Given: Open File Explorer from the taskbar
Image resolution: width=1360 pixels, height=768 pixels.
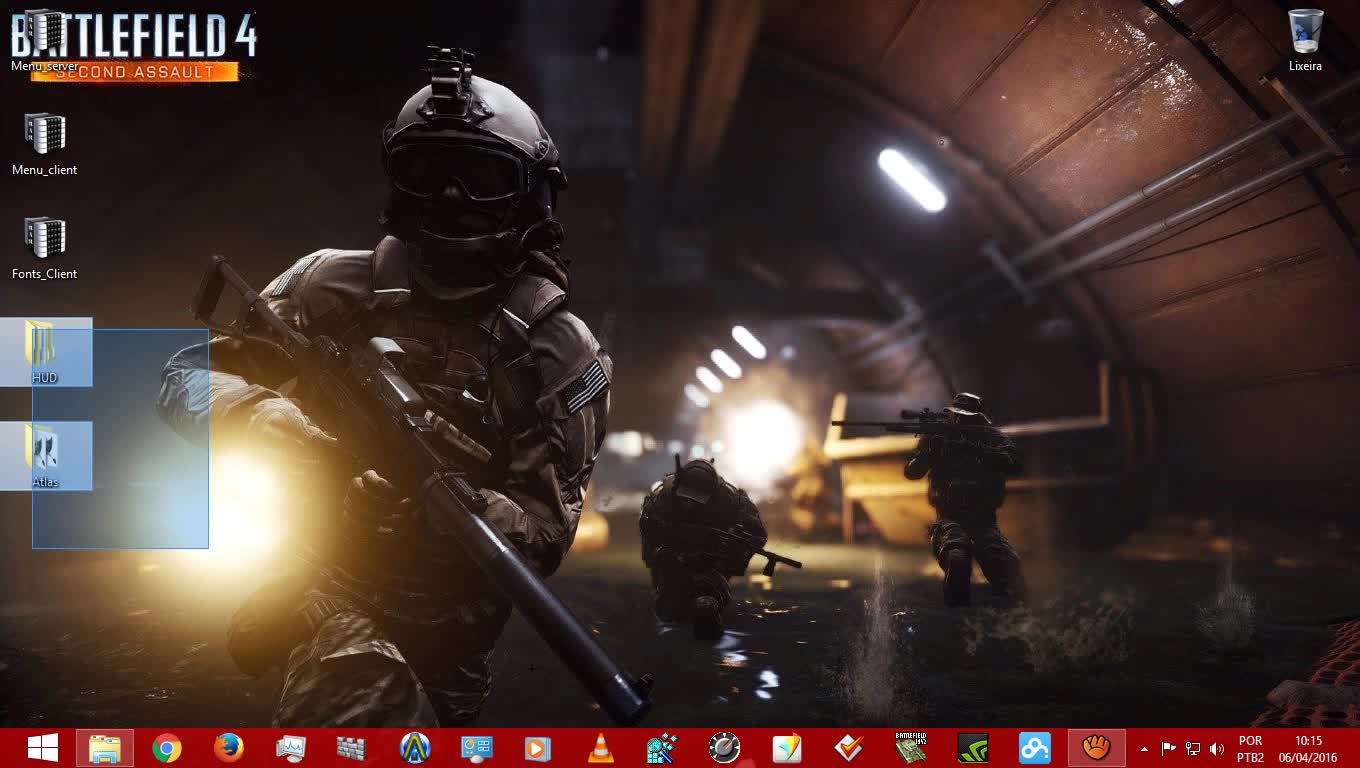Looking at the screenshot, I should [x=105, y=747].
